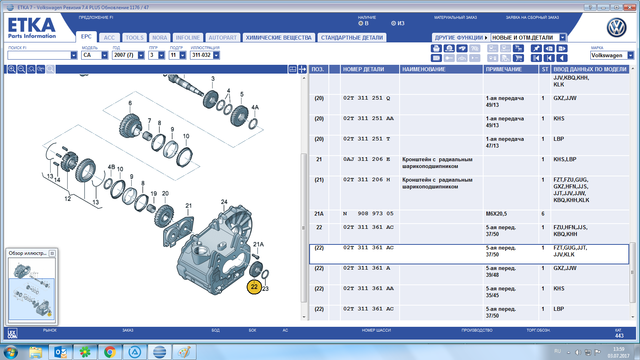Go to previous illustration page icon

click(549, 49)
